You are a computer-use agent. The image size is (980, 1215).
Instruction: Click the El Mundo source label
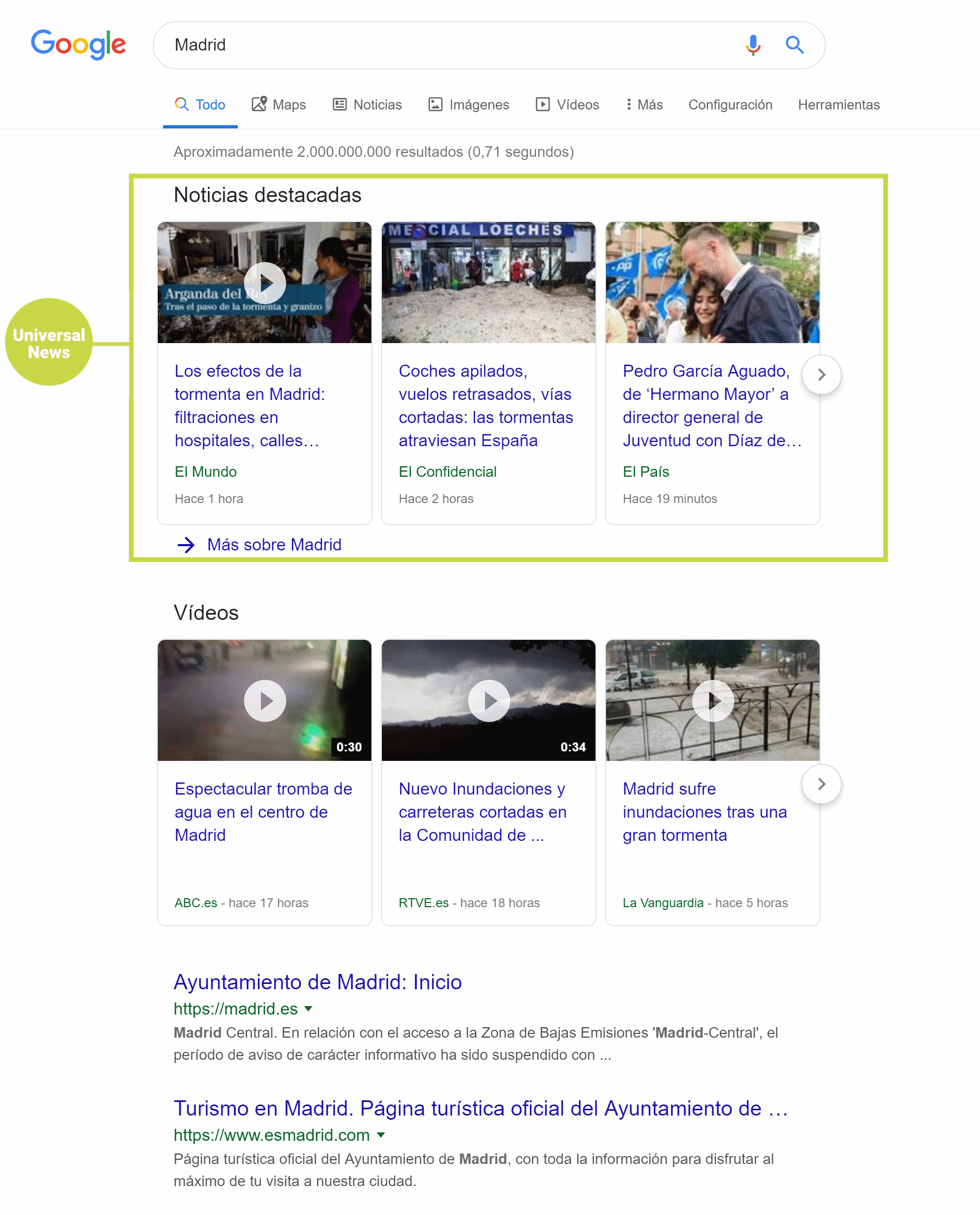click(x=206, y=472)
